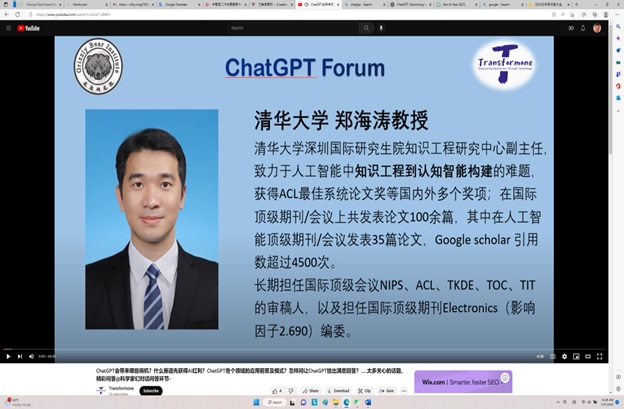Create a Clip of the video
This screenshot has width=624, height=409.
(x=364, y=391)
